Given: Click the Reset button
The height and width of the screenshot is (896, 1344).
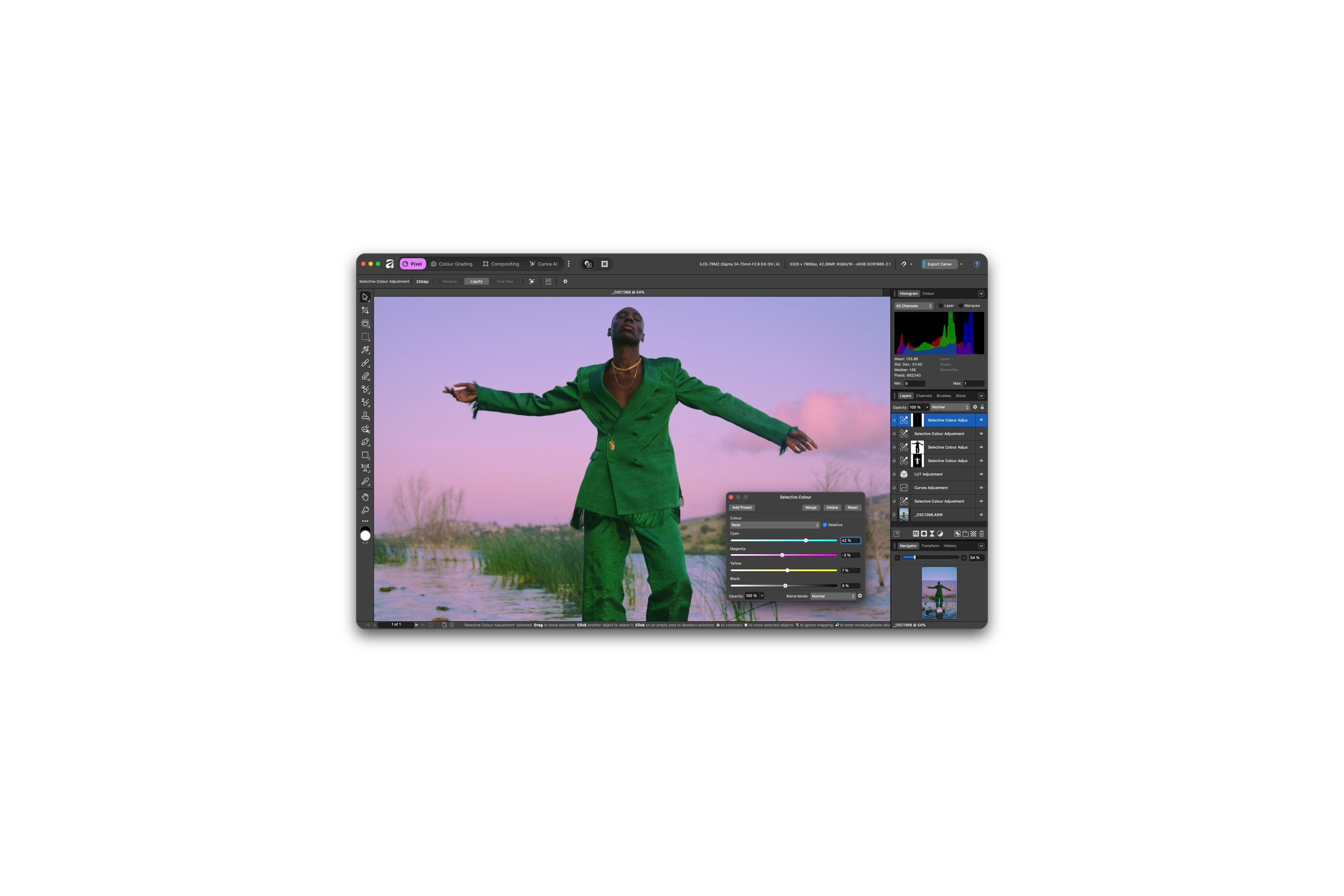Looking at the screenshot, I should tap(852, 508).
